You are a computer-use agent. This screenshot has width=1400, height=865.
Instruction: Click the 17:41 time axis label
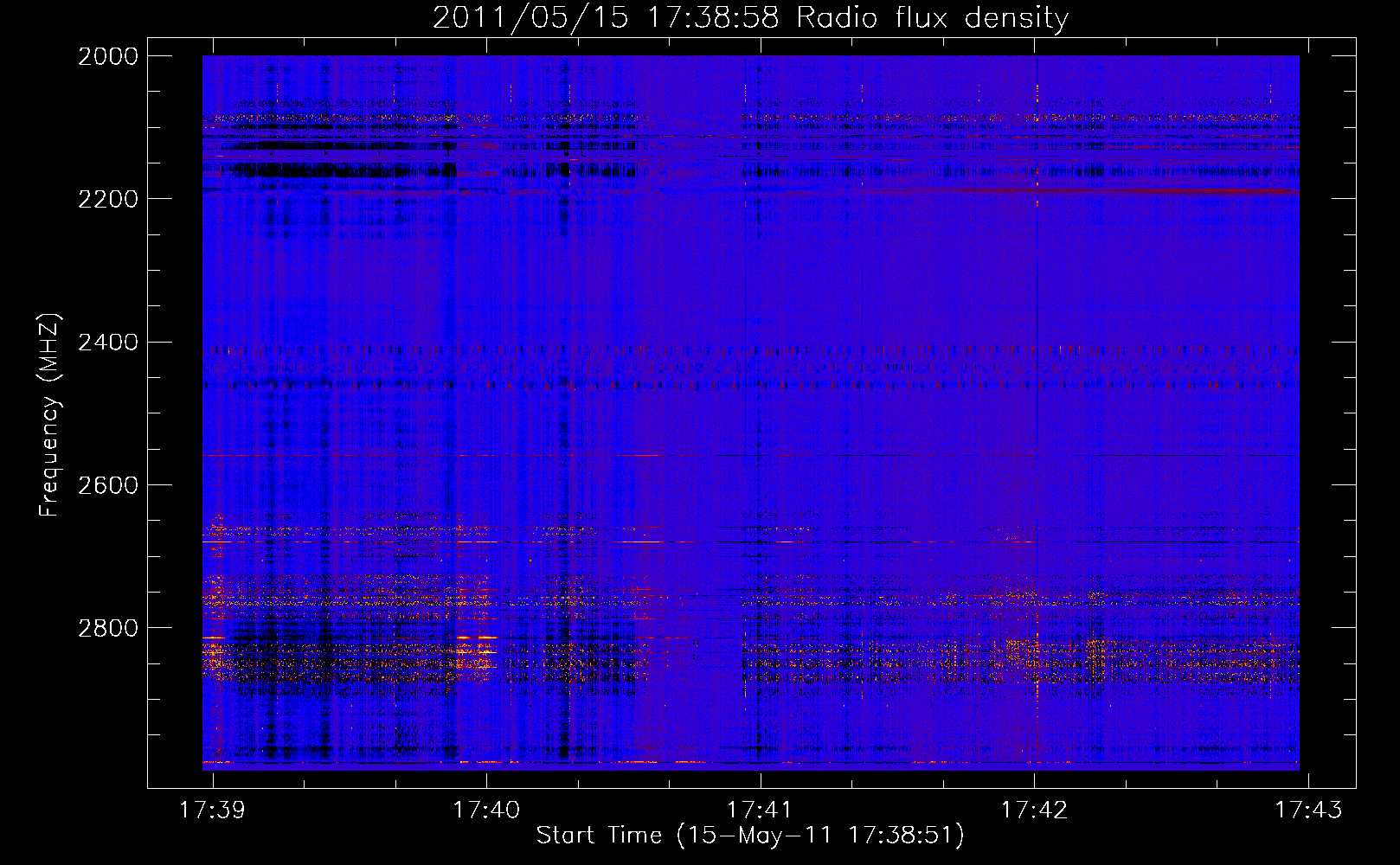pos(760,810)
